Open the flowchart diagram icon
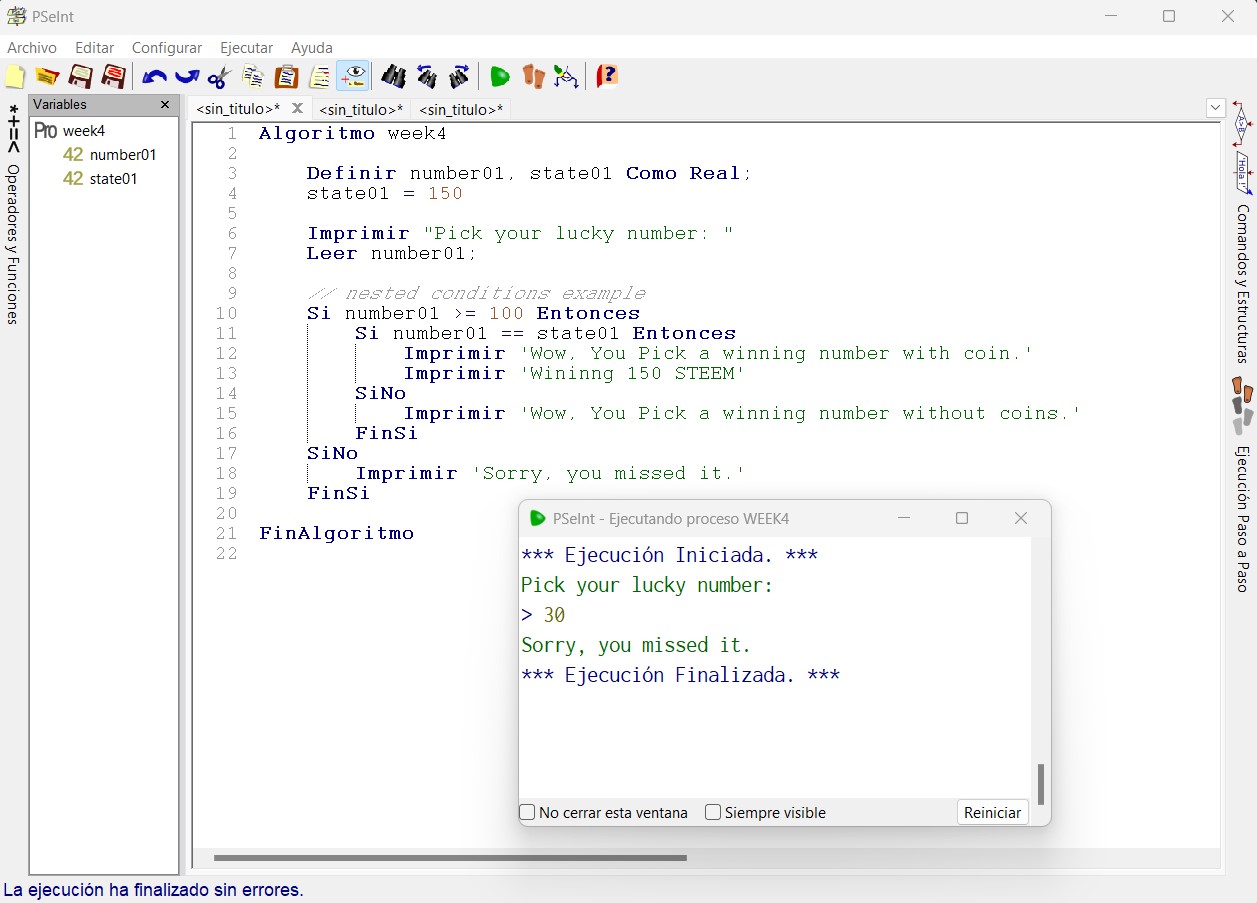The image size is (1257, 903). (x=566, y=77)
